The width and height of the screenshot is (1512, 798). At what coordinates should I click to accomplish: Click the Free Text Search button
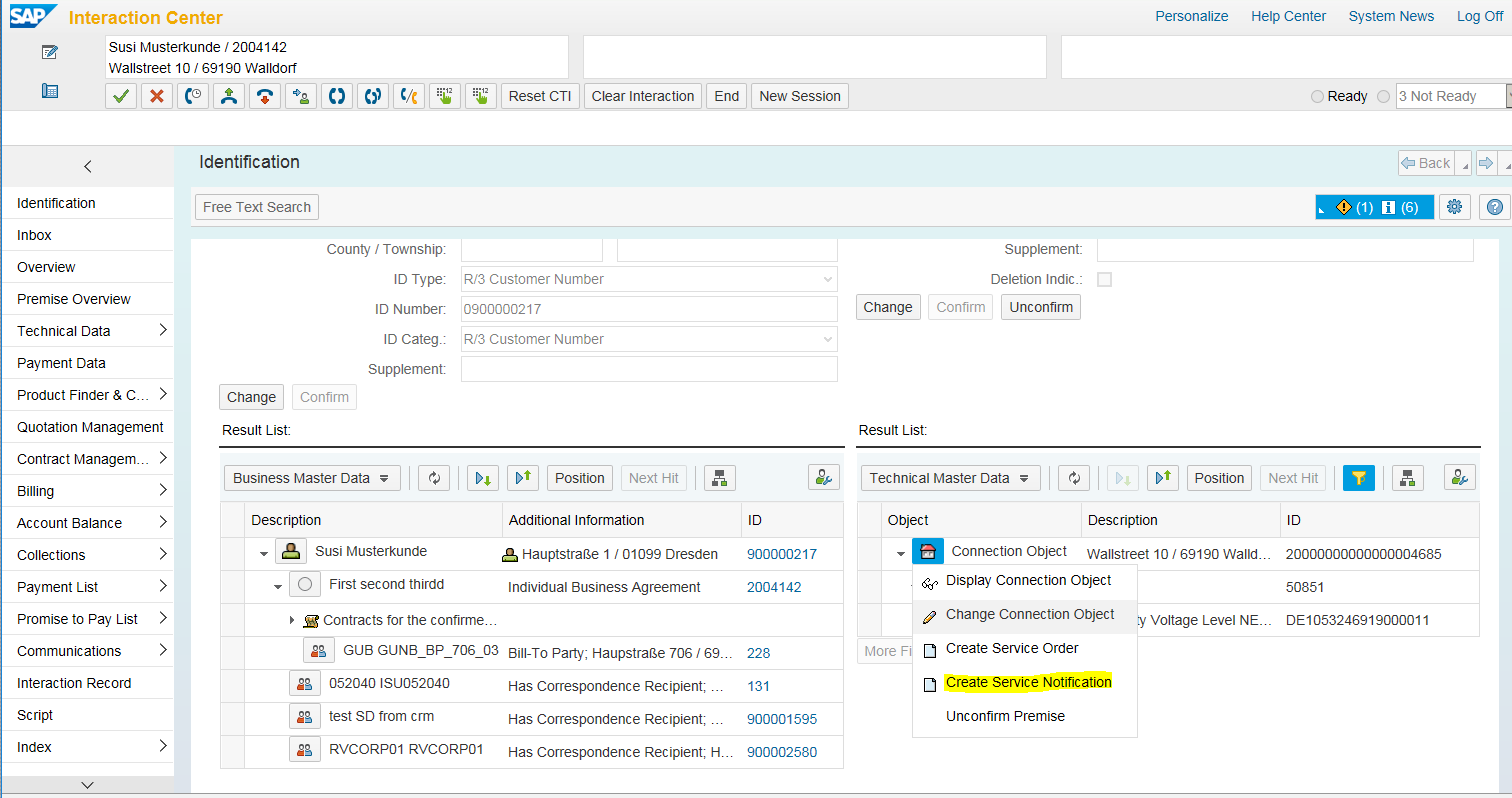[257, 207]
